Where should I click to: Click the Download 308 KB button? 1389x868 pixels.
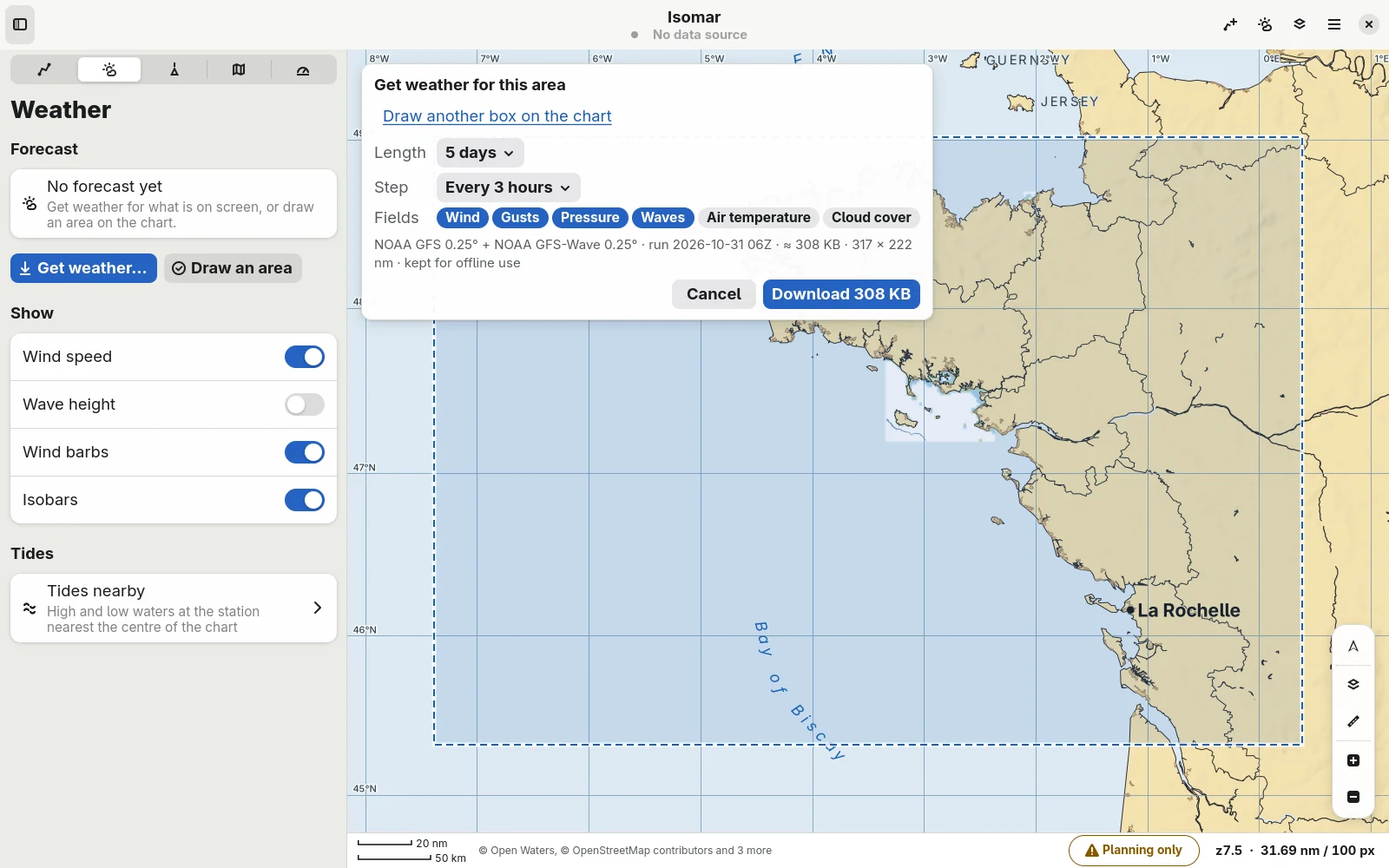pos(841,294)
